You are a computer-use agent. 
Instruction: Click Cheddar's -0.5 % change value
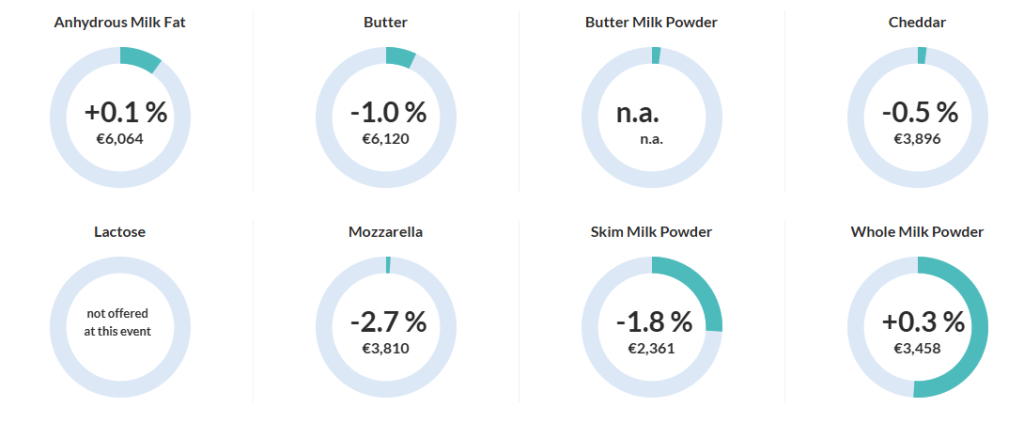920,112
